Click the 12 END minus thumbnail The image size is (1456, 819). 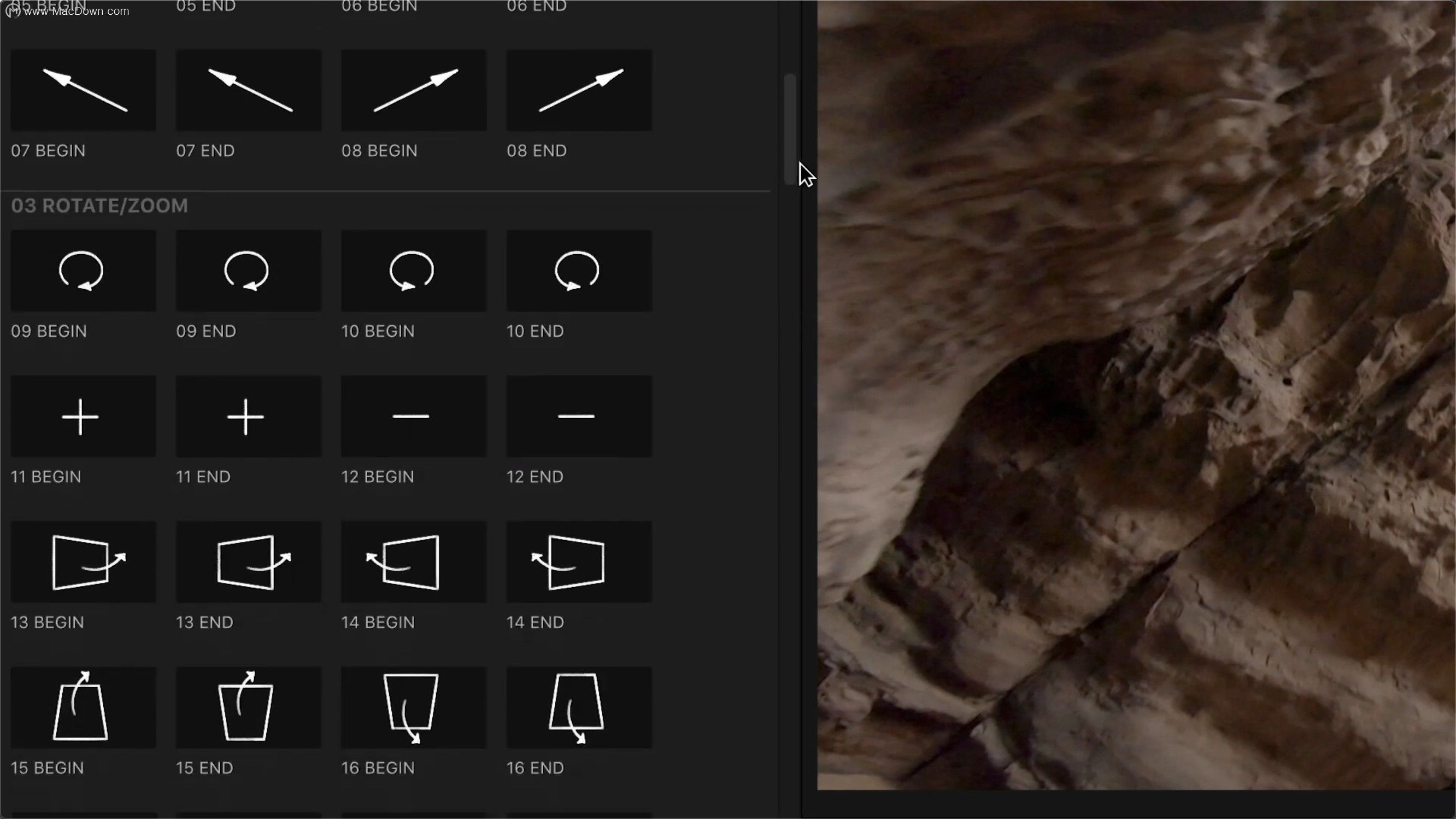tap(579, 417)
